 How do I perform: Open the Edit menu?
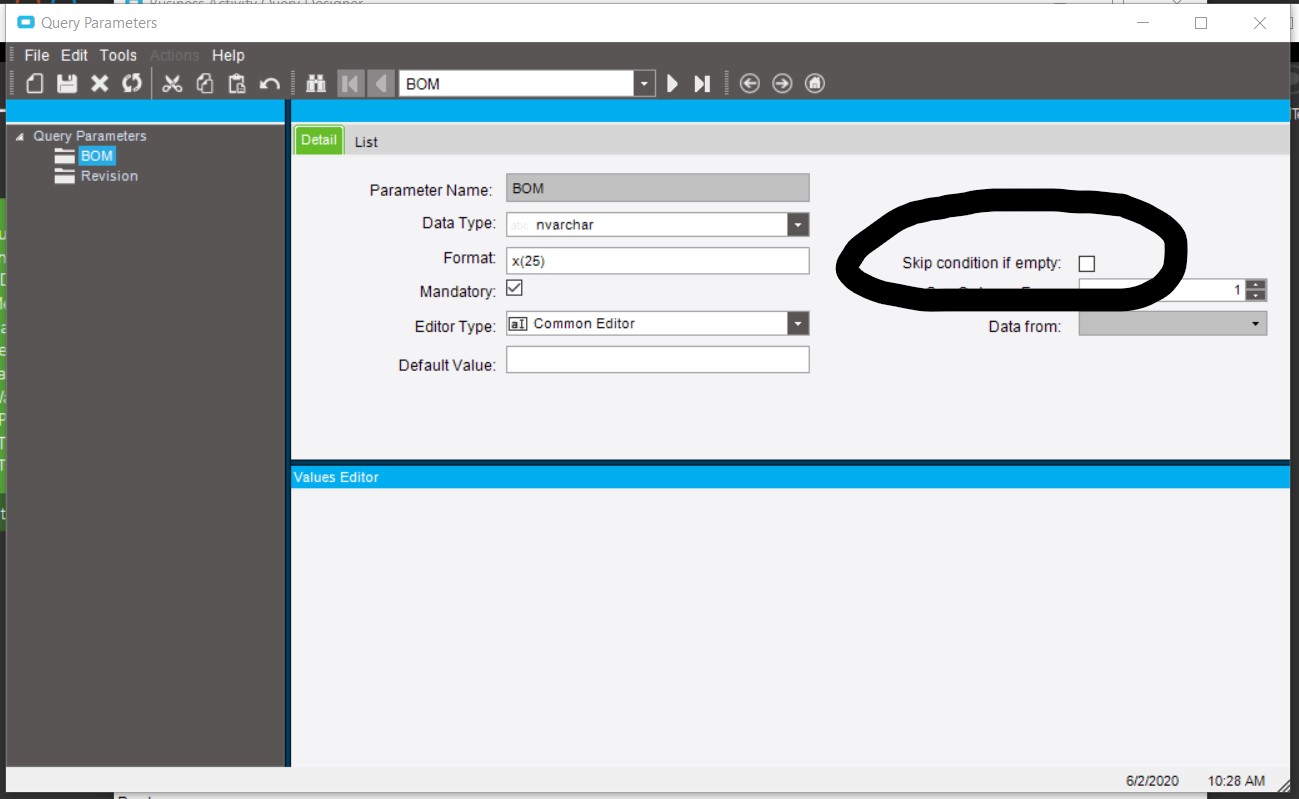point(74,56)
